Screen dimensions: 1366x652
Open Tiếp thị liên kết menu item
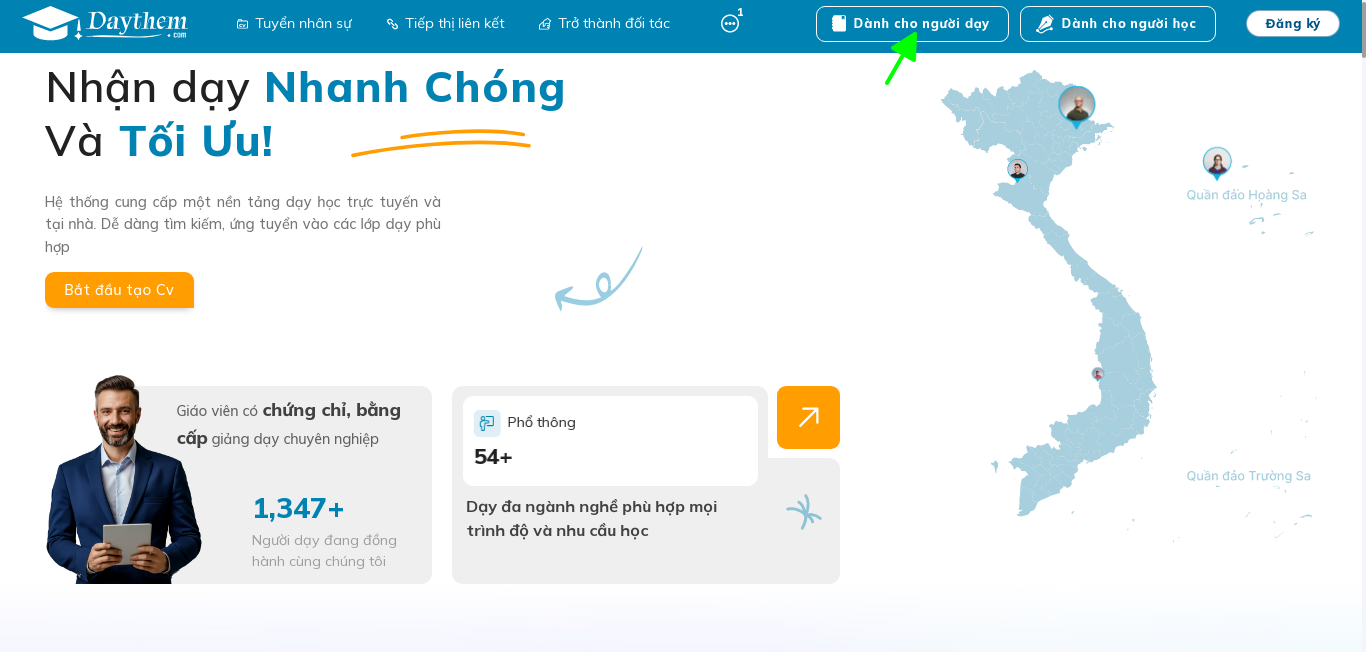(445, 23)
